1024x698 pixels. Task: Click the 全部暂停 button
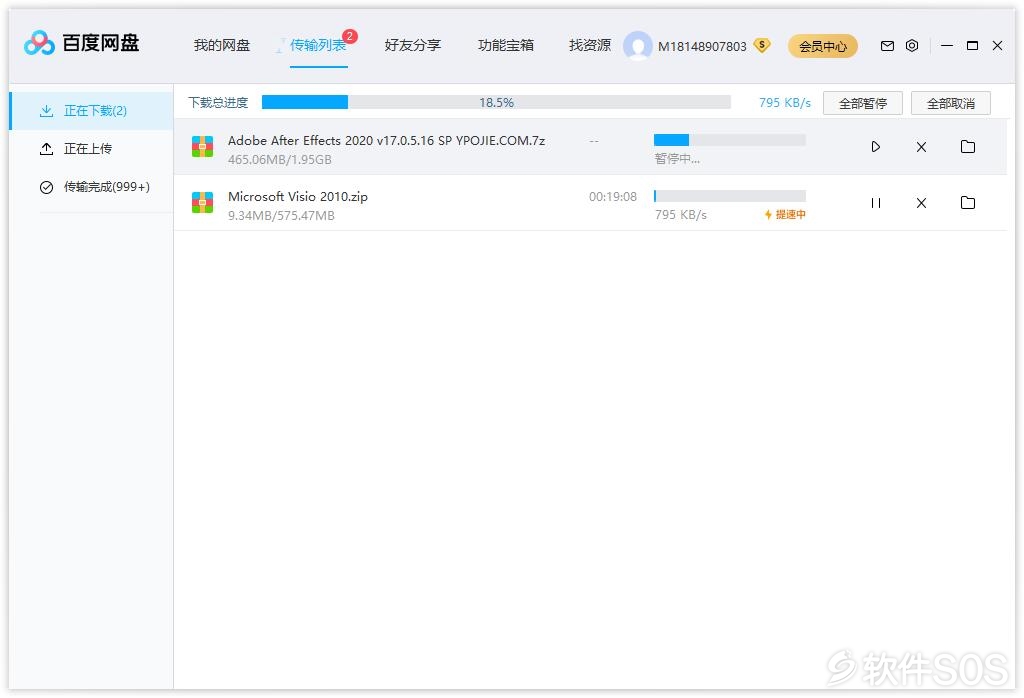click(x=863, y=103)
